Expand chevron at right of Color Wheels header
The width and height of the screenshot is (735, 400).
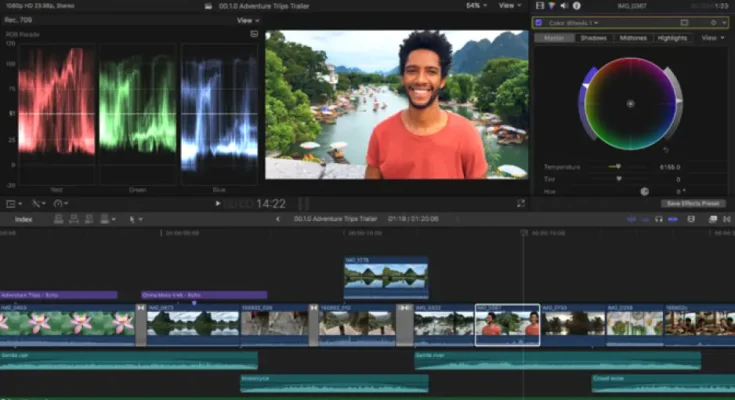725,23
